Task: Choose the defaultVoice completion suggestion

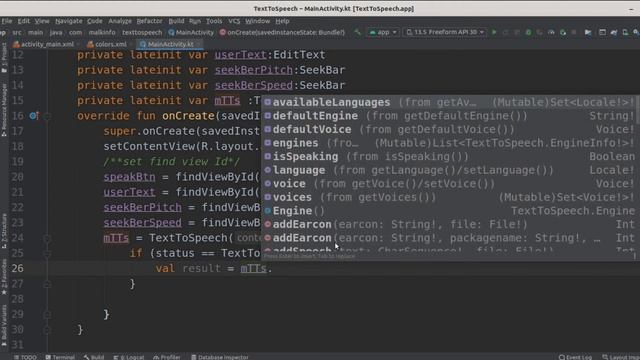Action: coord(448,129)
